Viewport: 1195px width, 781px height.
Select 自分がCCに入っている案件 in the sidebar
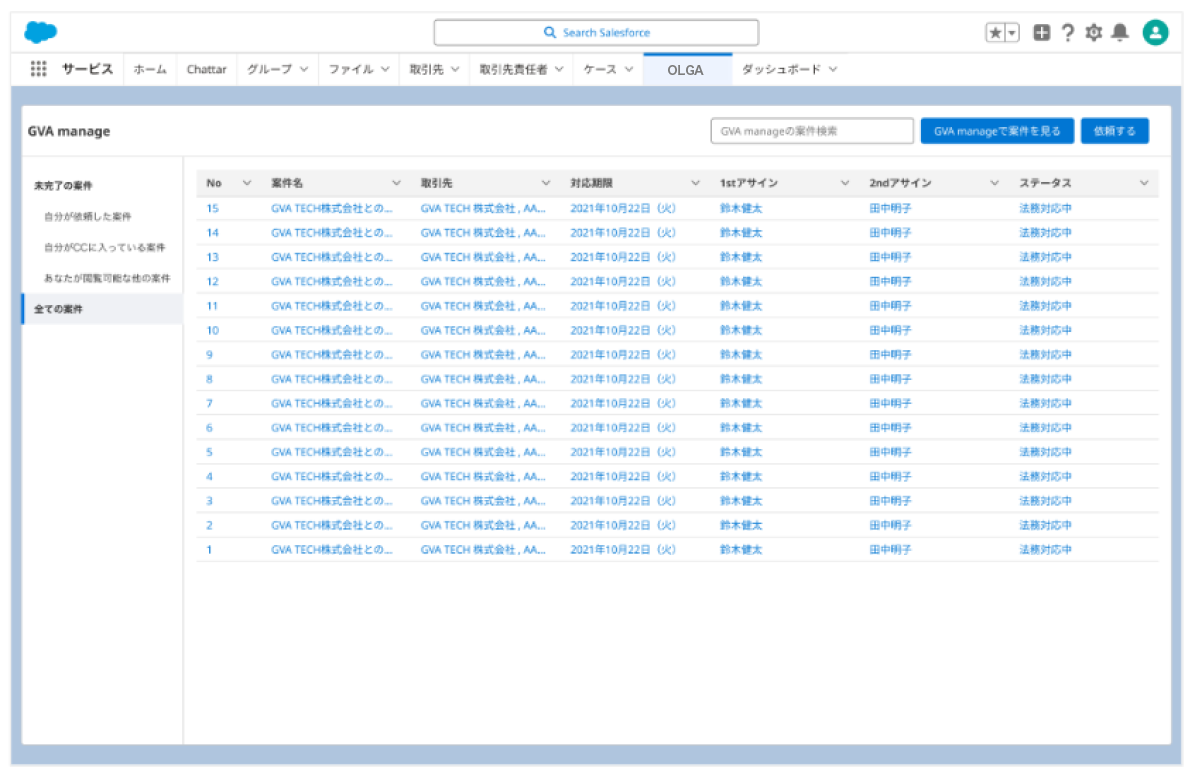pos(104,248)
